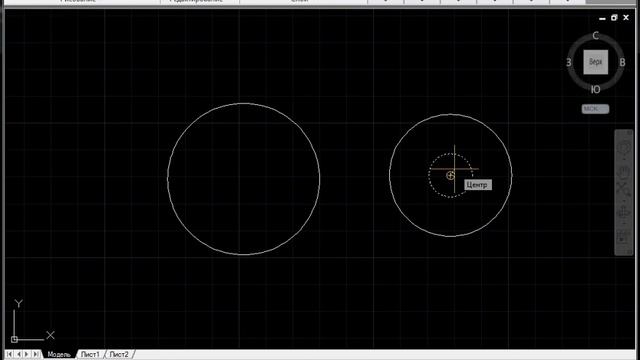Viewport: 640px width, 360px height.
Task: Switch to the Модель tab
Action: [59, 354]
